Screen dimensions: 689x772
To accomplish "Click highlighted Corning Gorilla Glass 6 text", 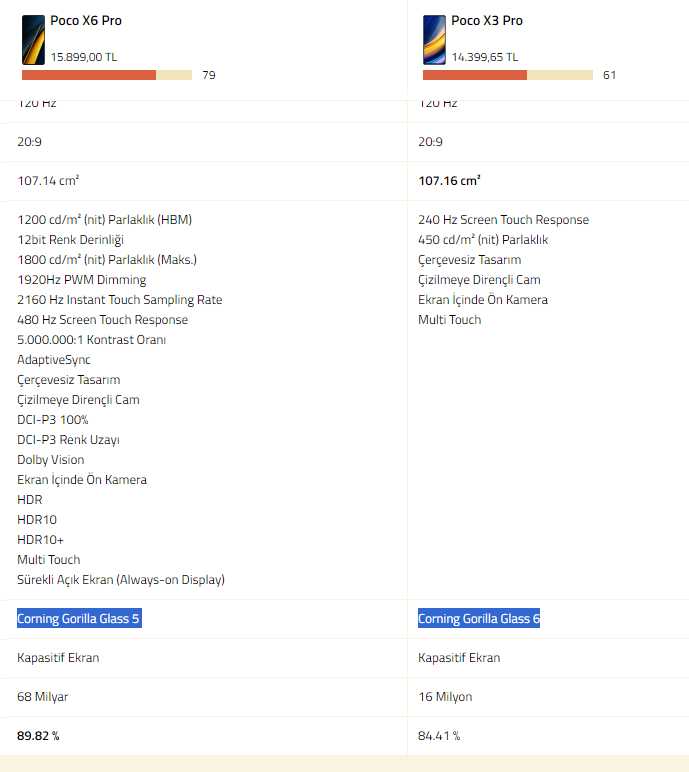I will pos(478,619).
